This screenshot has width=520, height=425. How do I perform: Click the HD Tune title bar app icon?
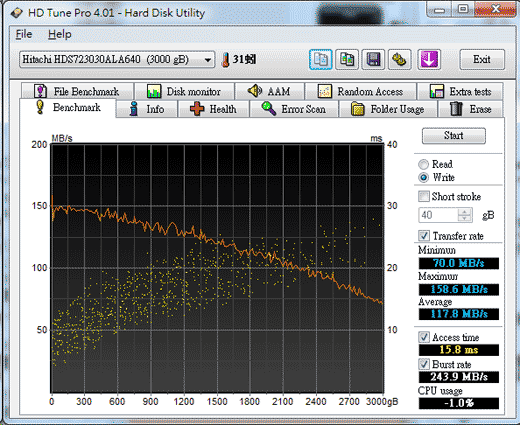click(x=16, y=13)
